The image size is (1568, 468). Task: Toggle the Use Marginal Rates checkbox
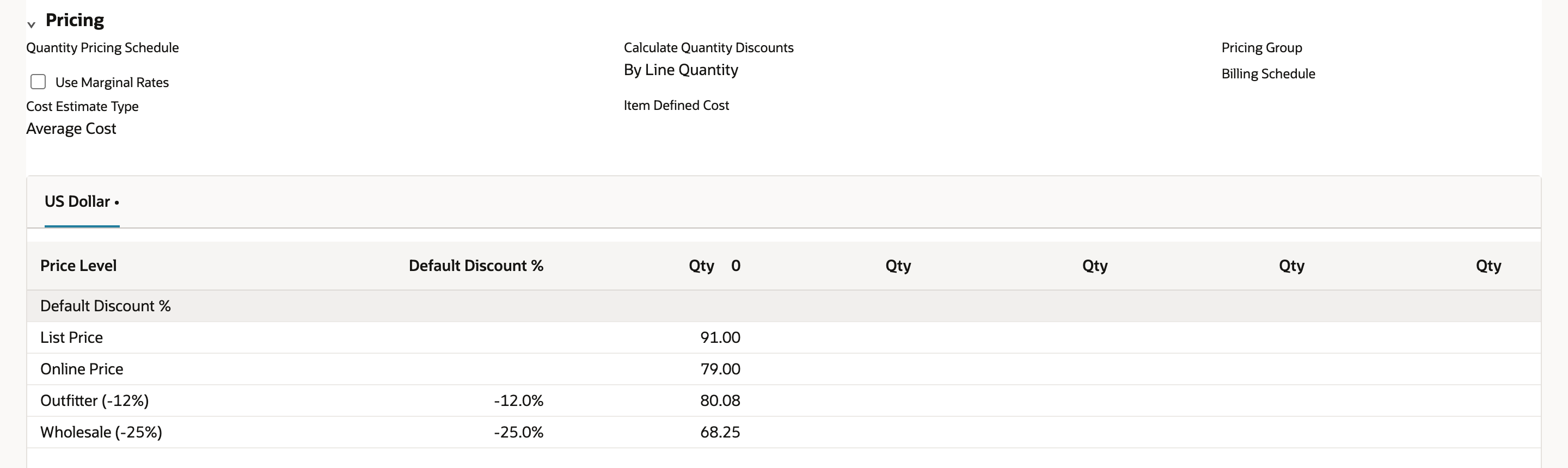38,82
